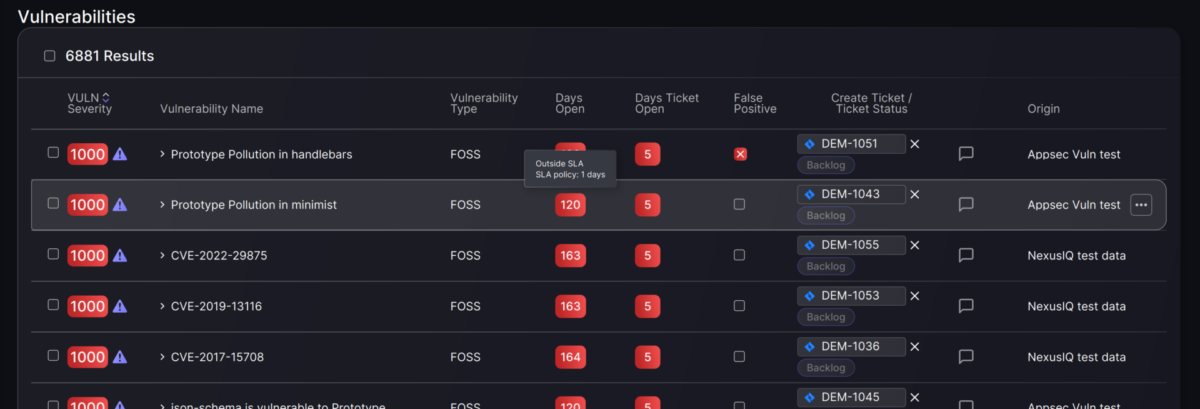
Task: Remove ticket DEM-1043 with X icon
Action: point(914,194)
